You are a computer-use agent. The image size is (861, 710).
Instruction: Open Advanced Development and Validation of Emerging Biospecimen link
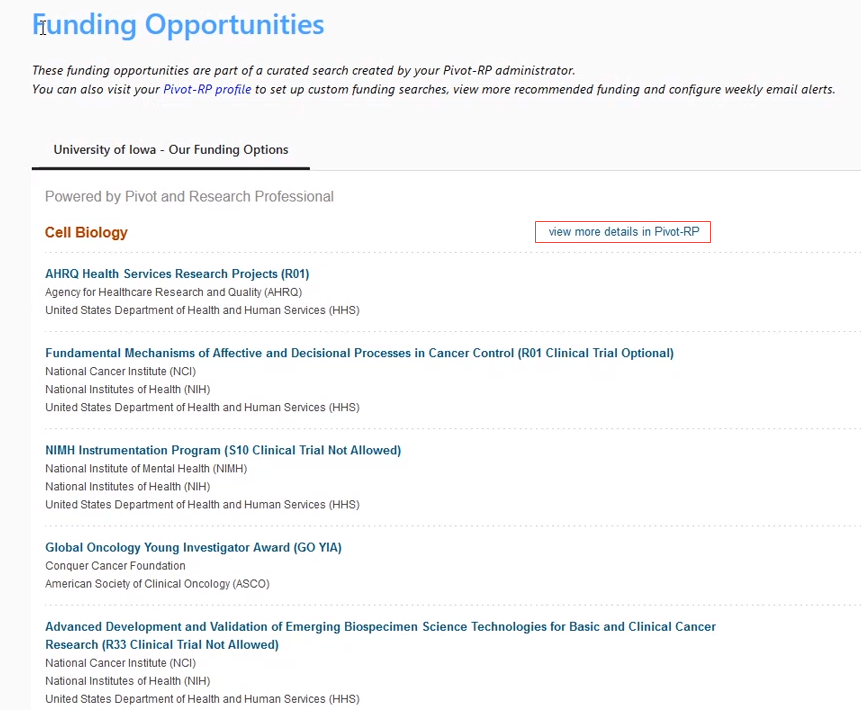(x=380, y=627)
